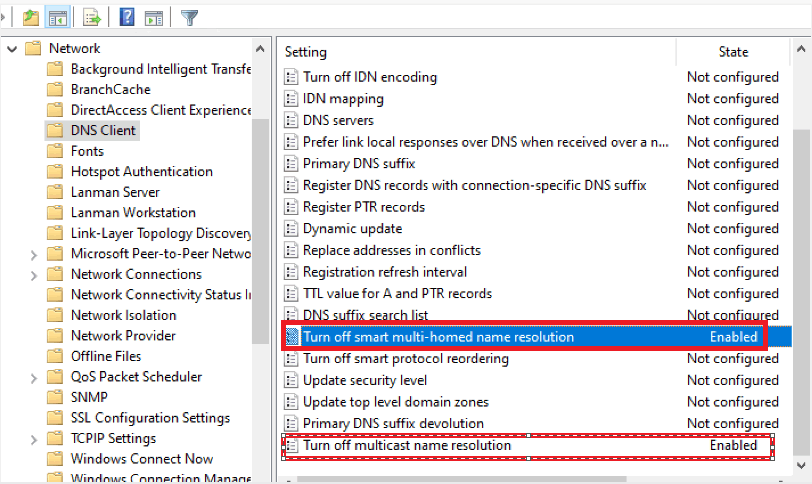Screen dimensions: 812x484
Task: Click the Export List toolbar icon
Action: (x=92, y=18)
